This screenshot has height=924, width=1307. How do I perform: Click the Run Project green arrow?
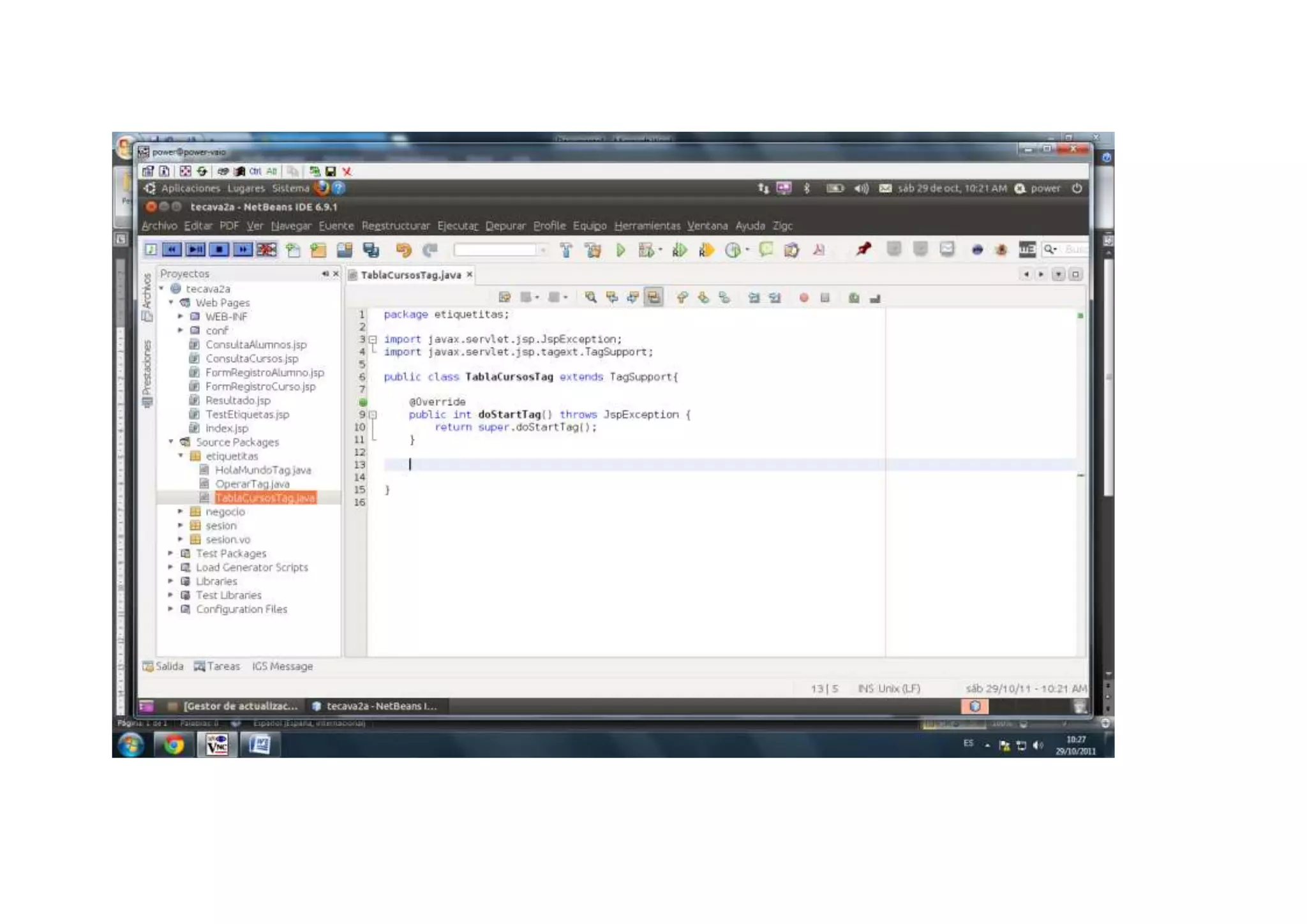tap(620, 250)
